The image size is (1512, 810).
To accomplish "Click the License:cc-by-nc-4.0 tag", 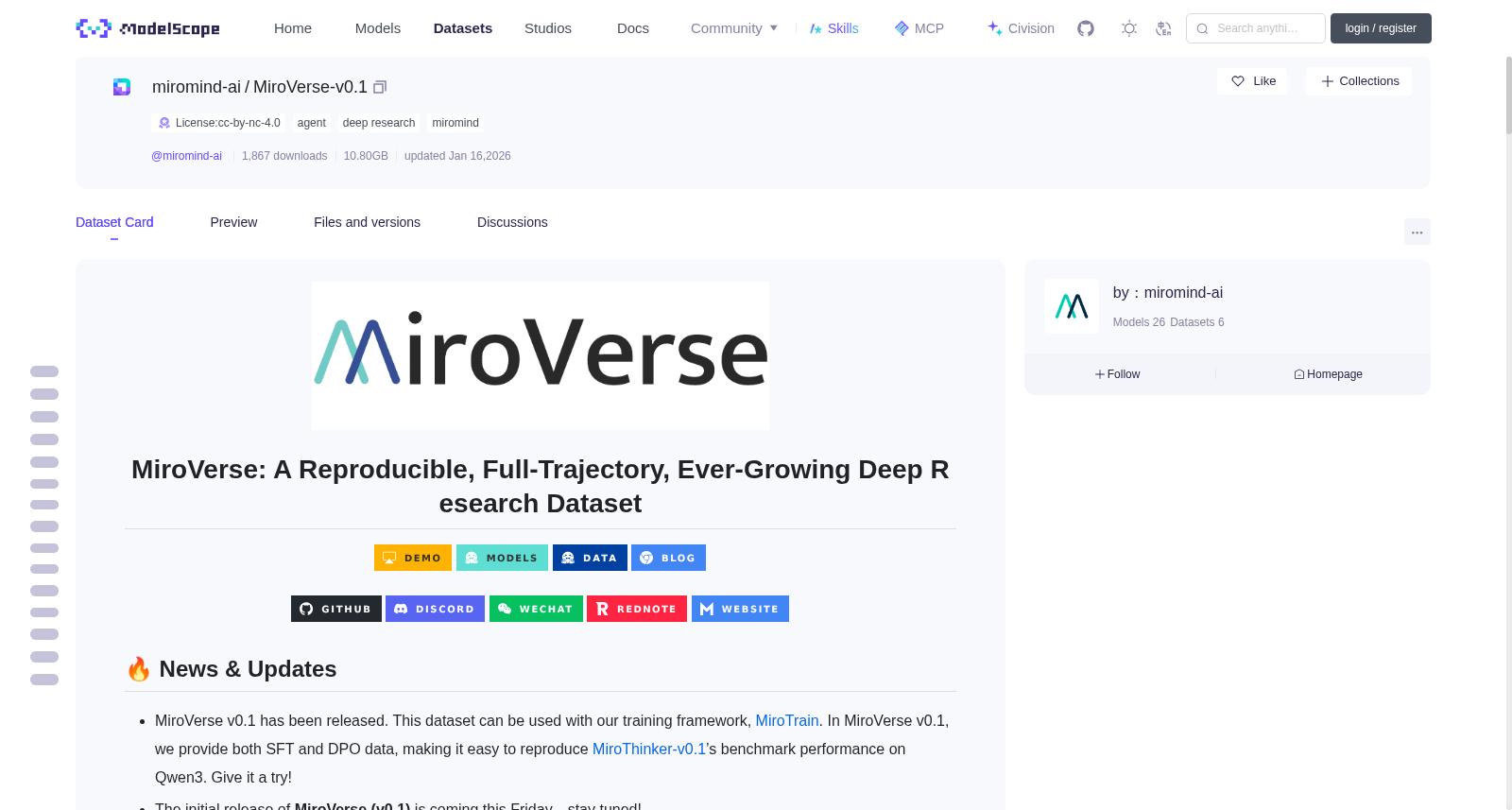I will 218,123.
